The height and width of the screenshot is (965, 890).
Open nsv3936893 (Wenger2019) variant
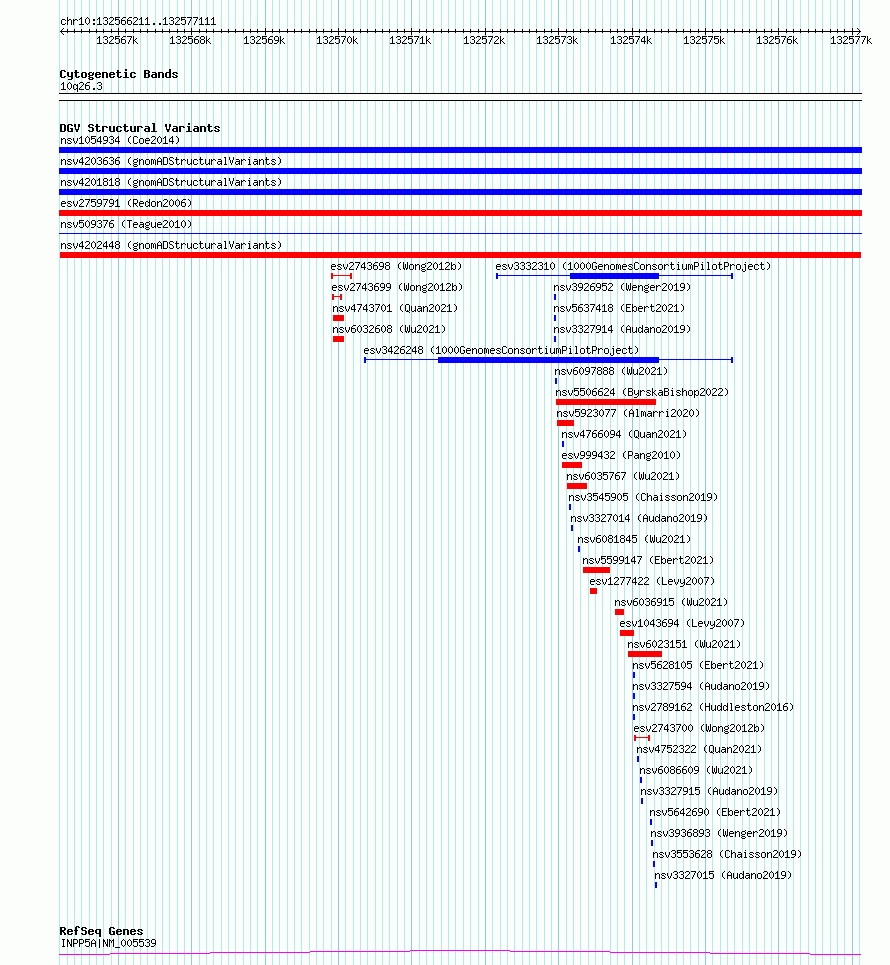[719, 833]
